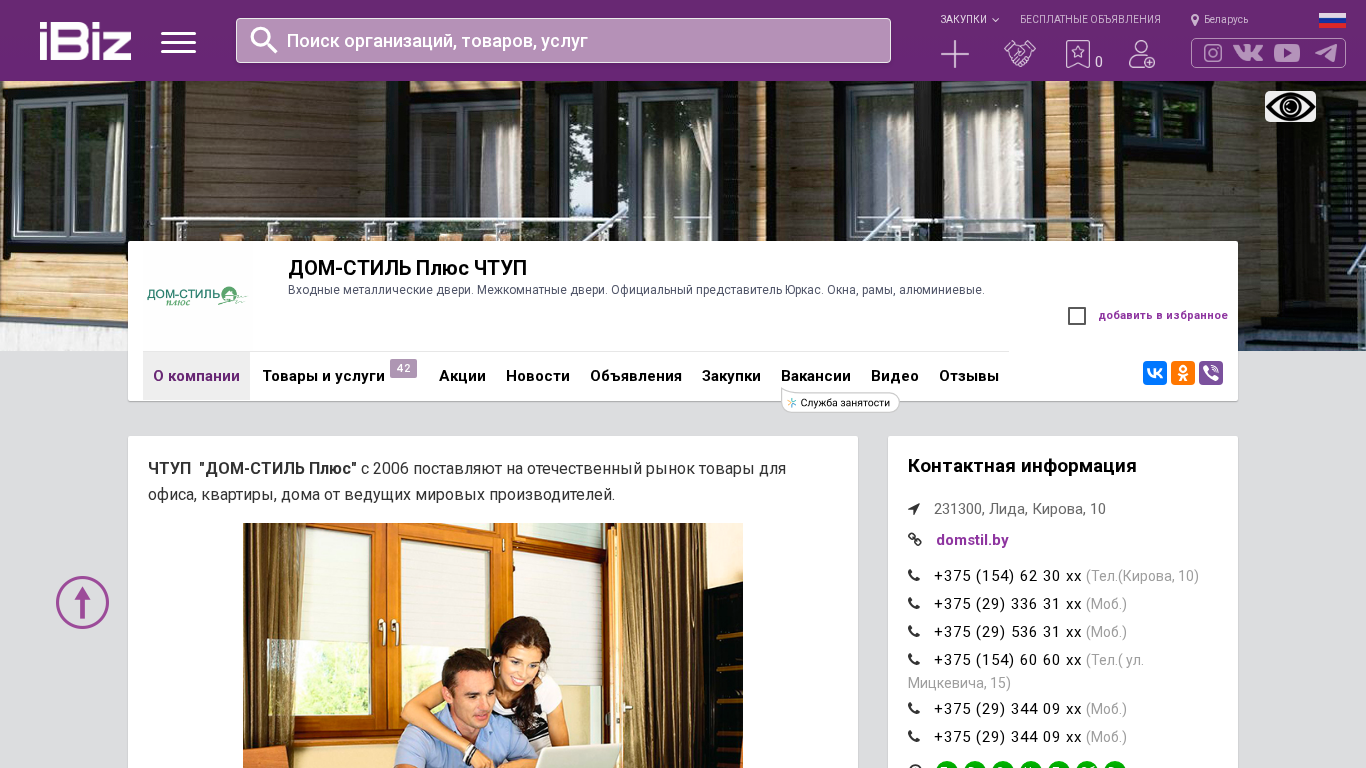Image resolution: width=1366 pixels, height=768 pixels.
Task: Open the Вакансии tab
Action: click(x=816, y=376)
